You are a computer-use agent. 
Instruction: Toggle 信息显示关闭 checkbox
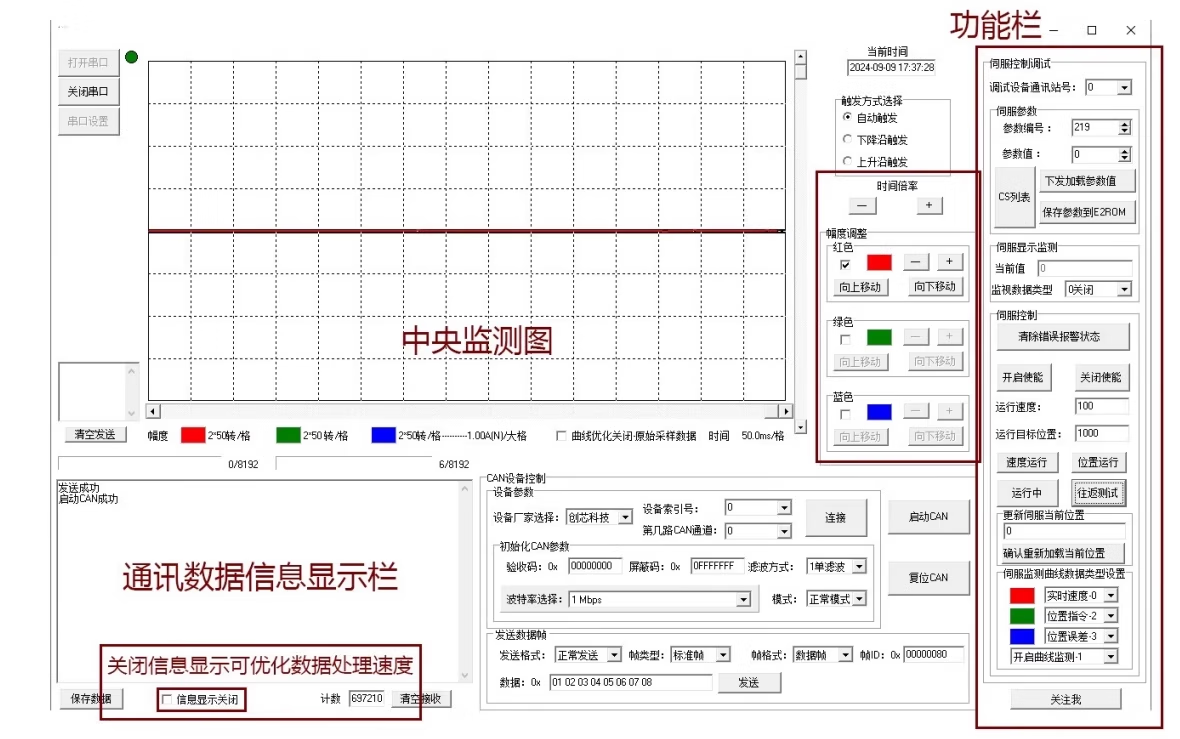167,699
